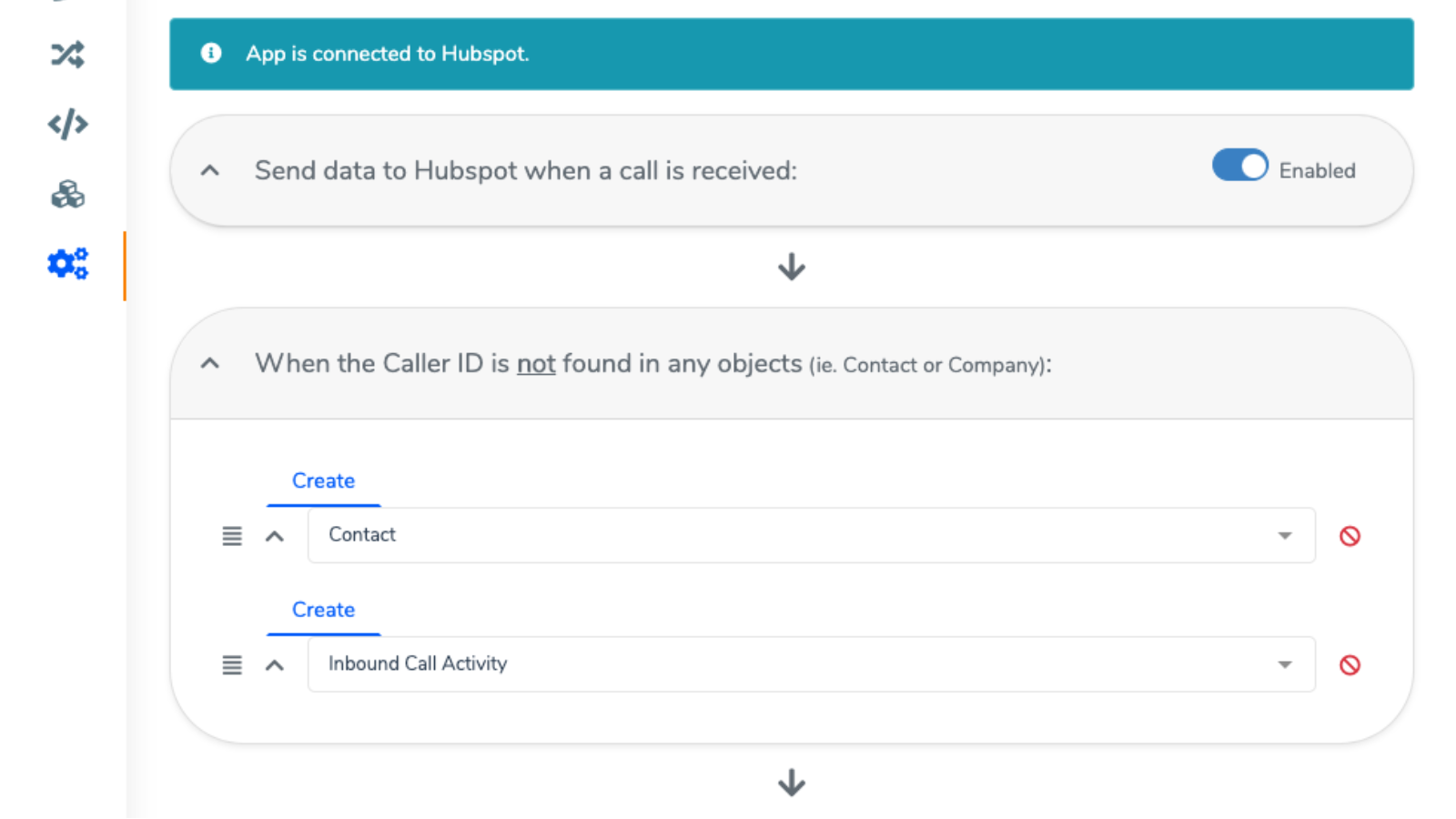The image size is (1456, 819).
Task: Select the Create tab above Contact
Action: pyautogui.click(x=323, y=481)
